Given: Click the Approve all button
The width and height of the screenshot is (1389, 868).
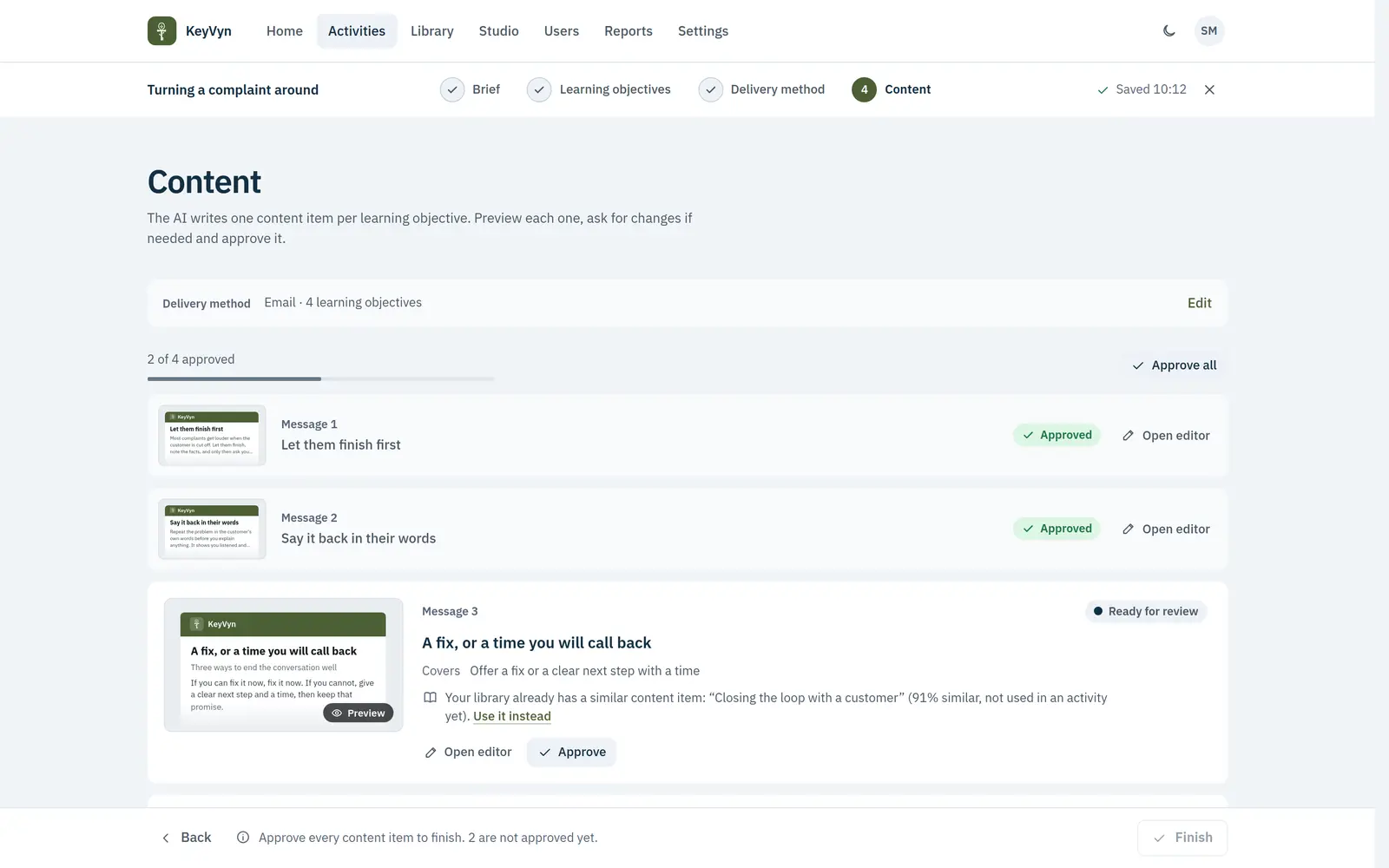Looking at the screenshot, I should pos(1174,365).
